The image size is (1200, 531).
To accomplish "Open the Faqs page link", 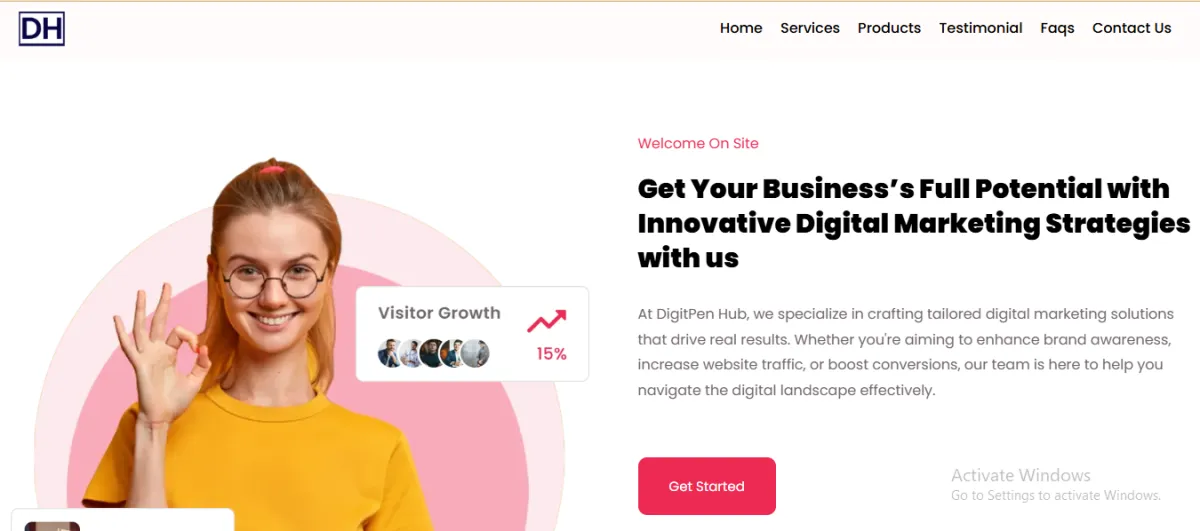I will (1057, 28).
